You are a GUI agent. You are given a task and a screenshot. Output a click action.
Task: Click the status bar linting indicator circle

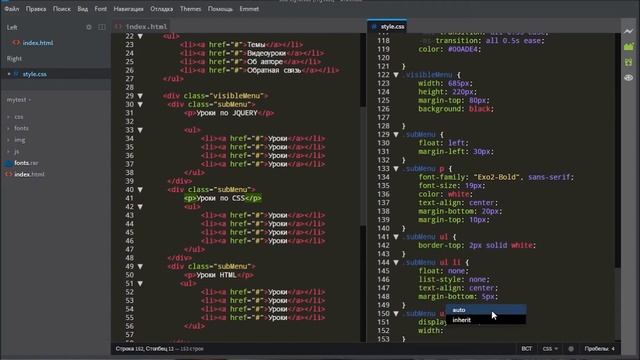click(571, 349)
